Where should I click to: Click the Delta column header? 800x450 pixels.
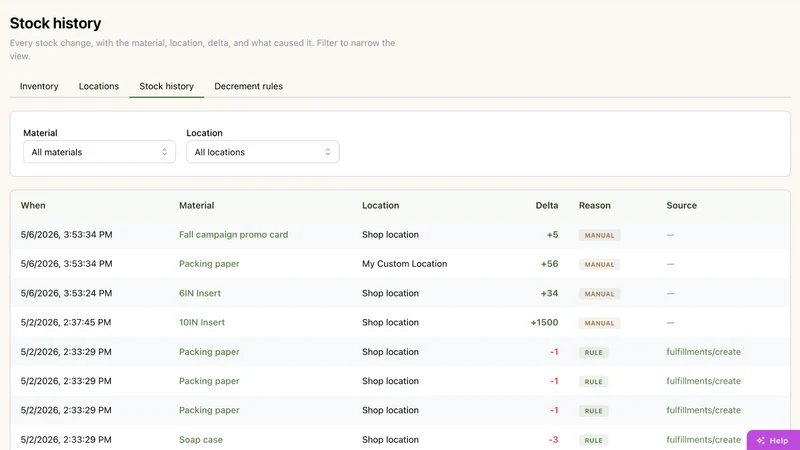[x=546, y=206]
